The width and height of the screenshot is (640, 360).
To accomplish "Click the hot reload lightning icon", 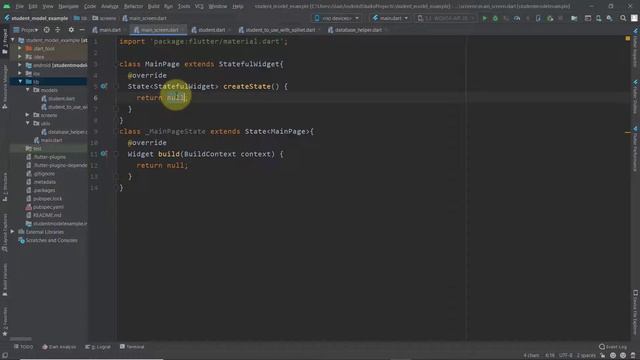I will point(527,18).
